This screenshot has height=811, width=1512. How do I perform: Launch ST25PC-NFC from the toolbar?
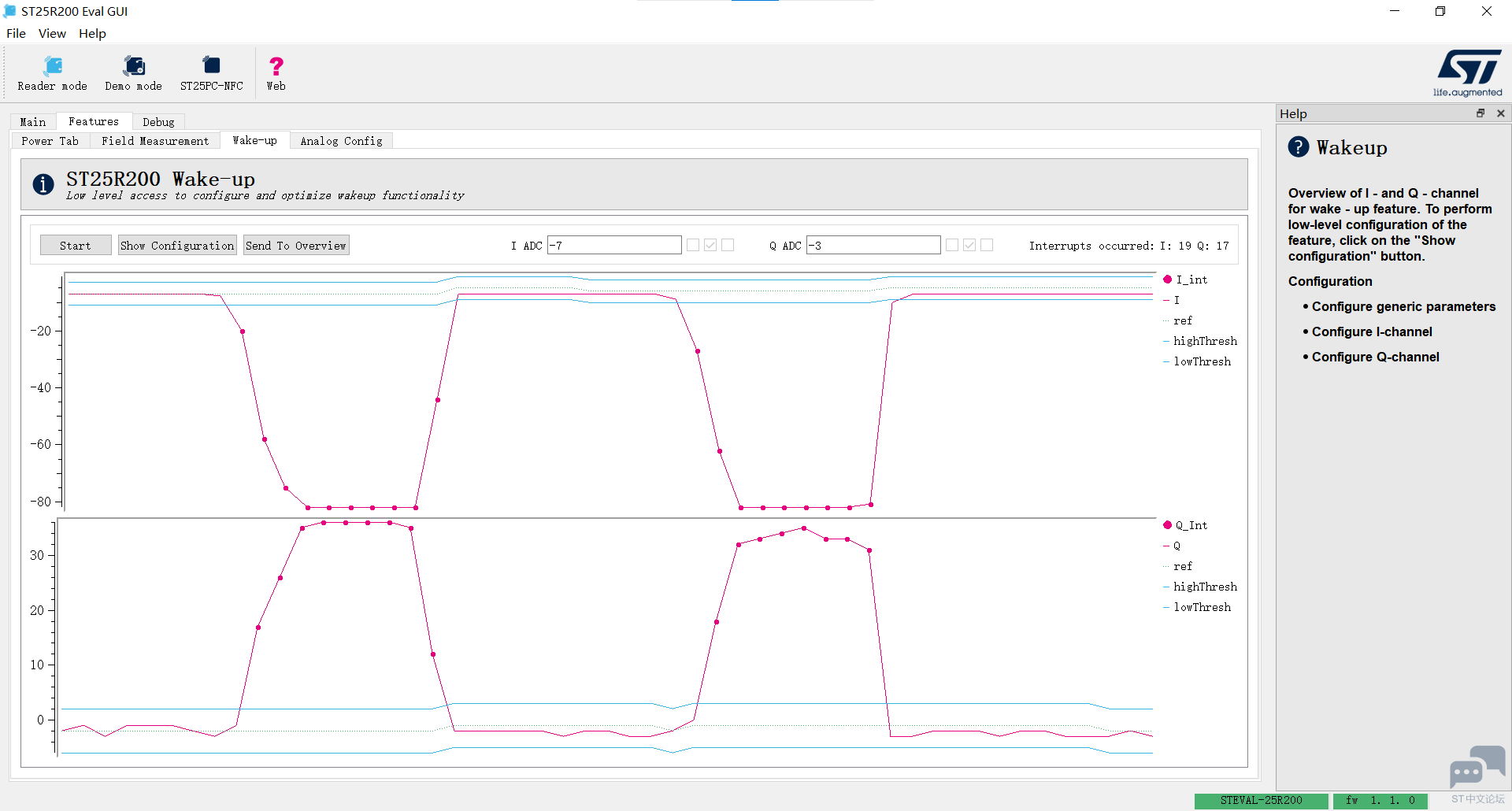pos(212,73)
